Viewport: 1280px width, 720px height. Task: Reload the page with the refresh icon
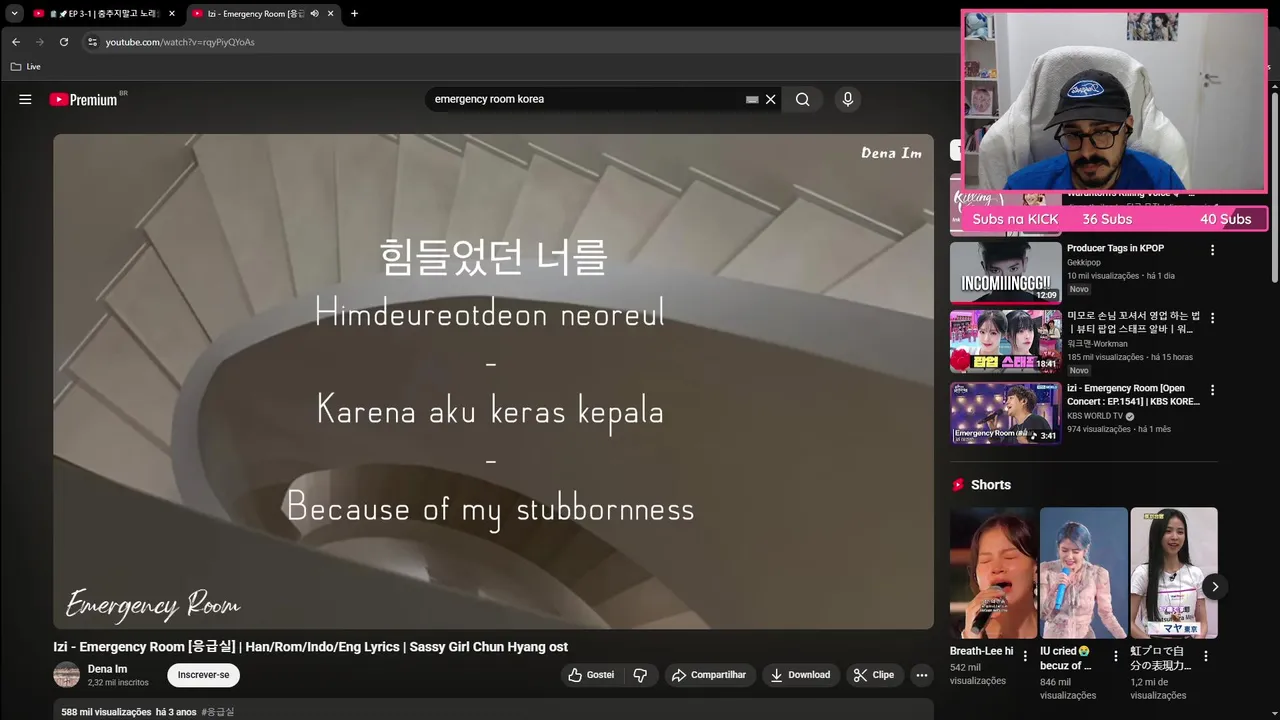pos(64,42)
